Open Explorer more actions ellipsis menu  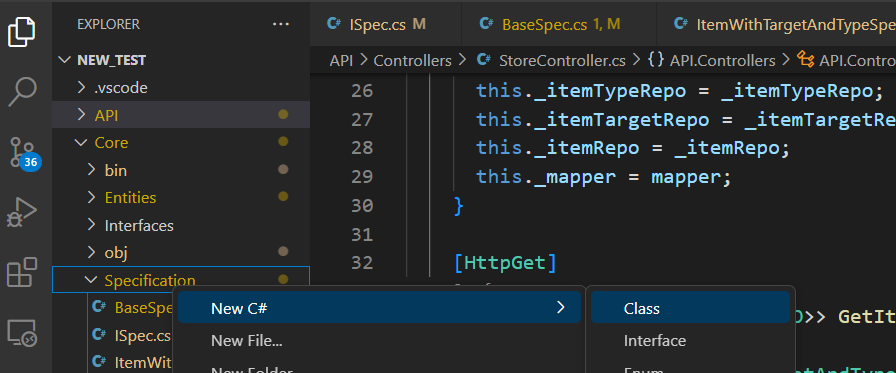[x=281, y=24]
